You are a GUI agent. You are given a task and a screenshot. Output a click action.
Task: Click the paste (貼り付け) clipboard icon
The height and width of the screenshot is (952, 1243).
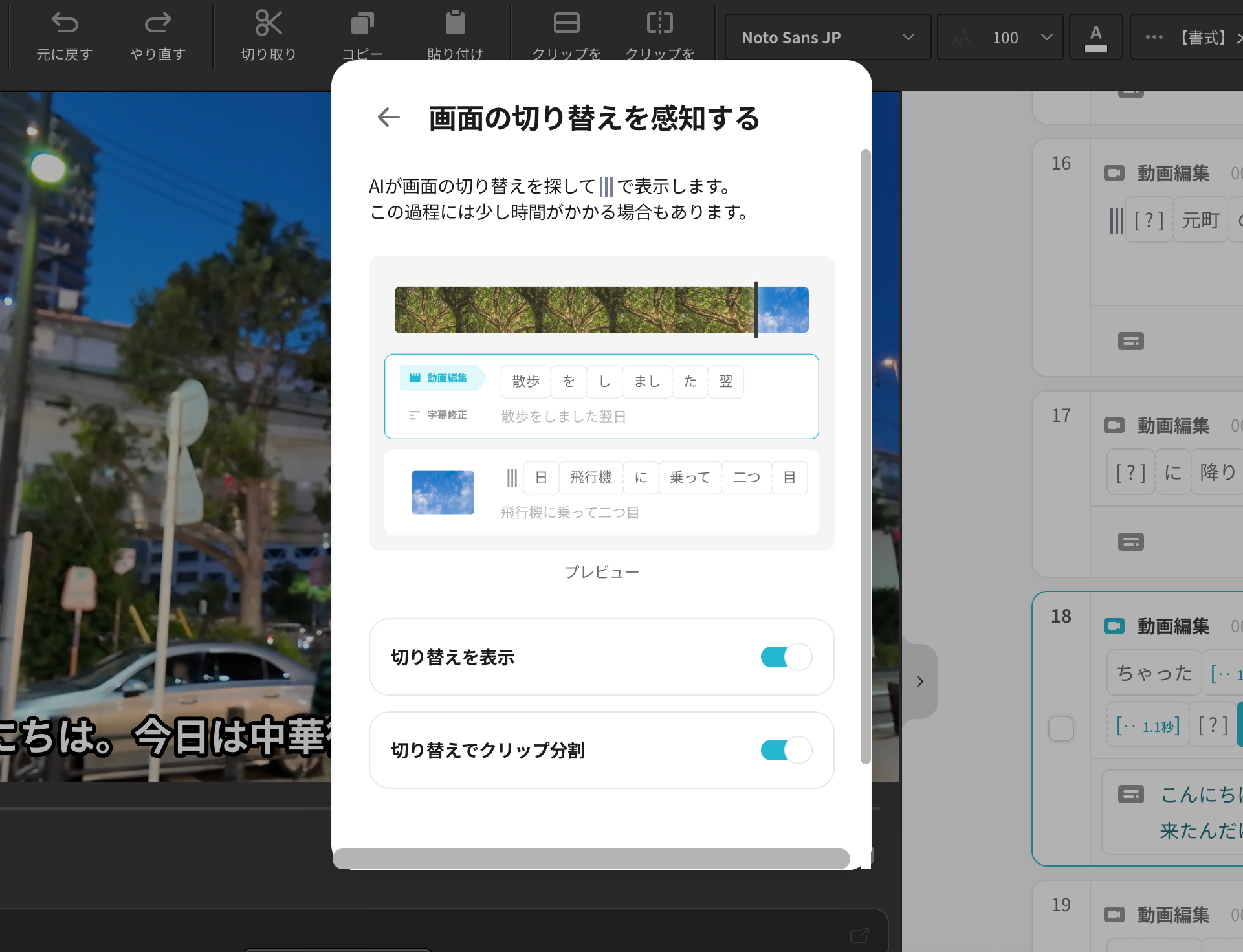(455, 24)
